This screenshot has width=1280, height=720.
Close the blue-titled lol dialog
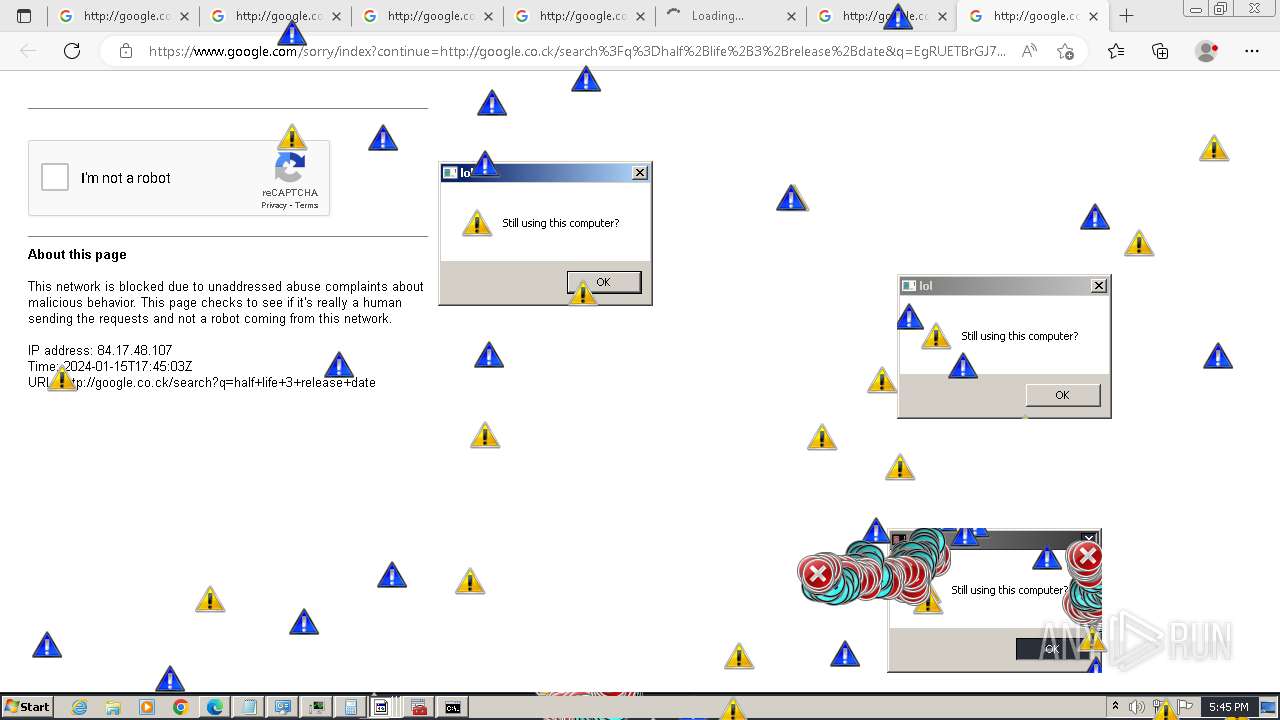[x=640, y=173]
